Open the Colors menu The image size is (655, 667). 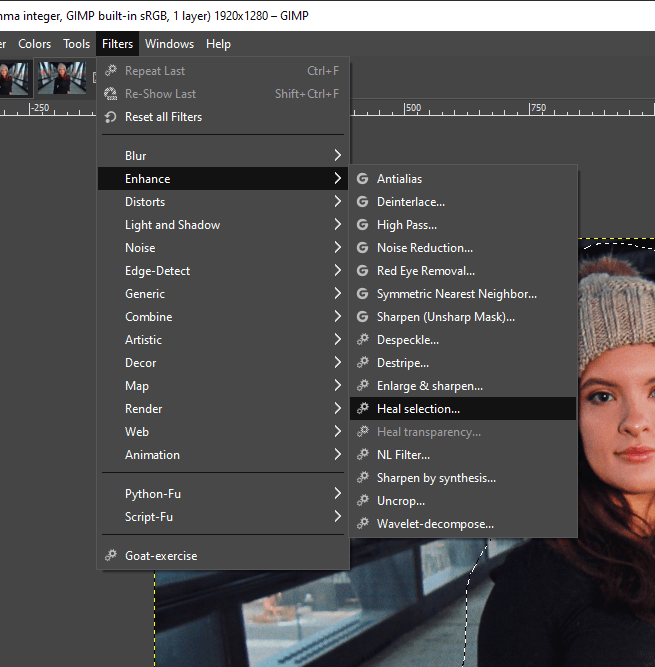tap(34, 44)
